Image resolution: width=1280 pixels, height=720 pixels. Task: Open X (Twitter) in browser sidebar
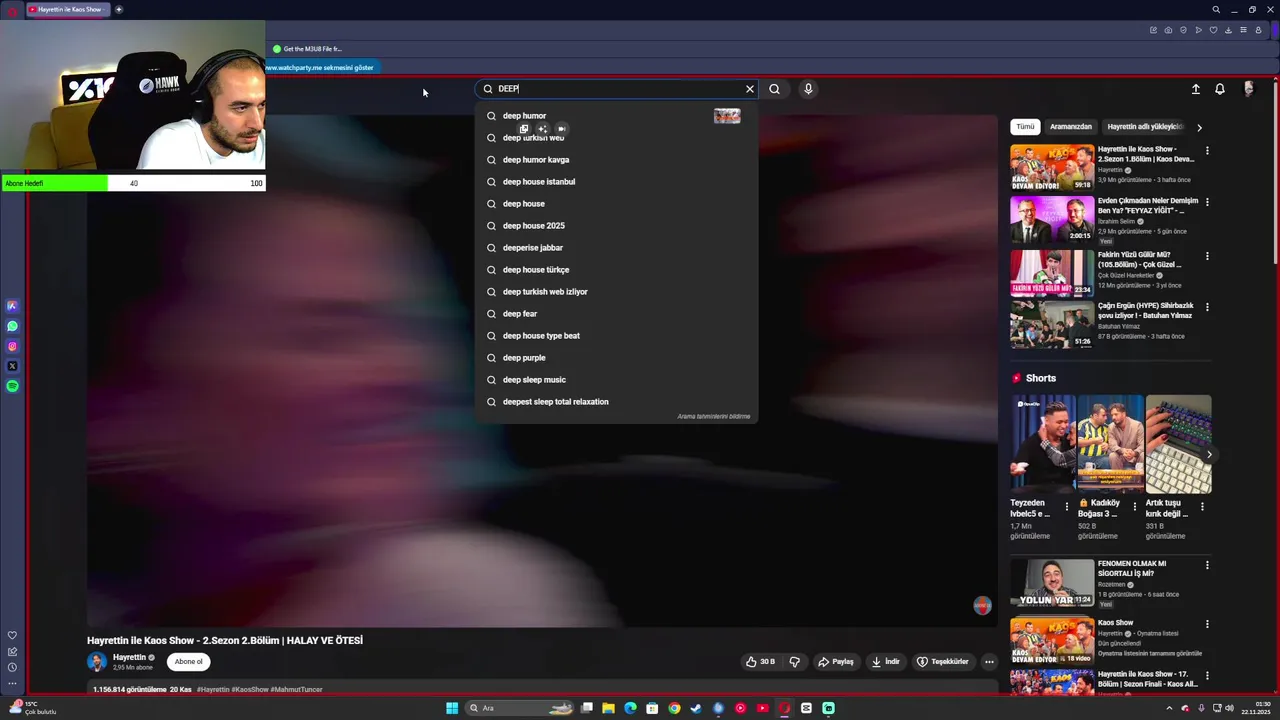(12, 366)
